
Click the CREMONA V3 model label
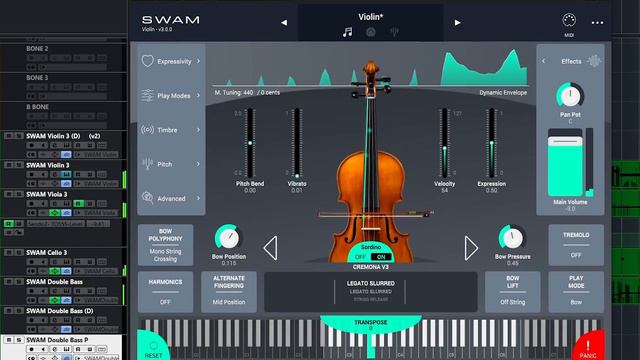371,267
